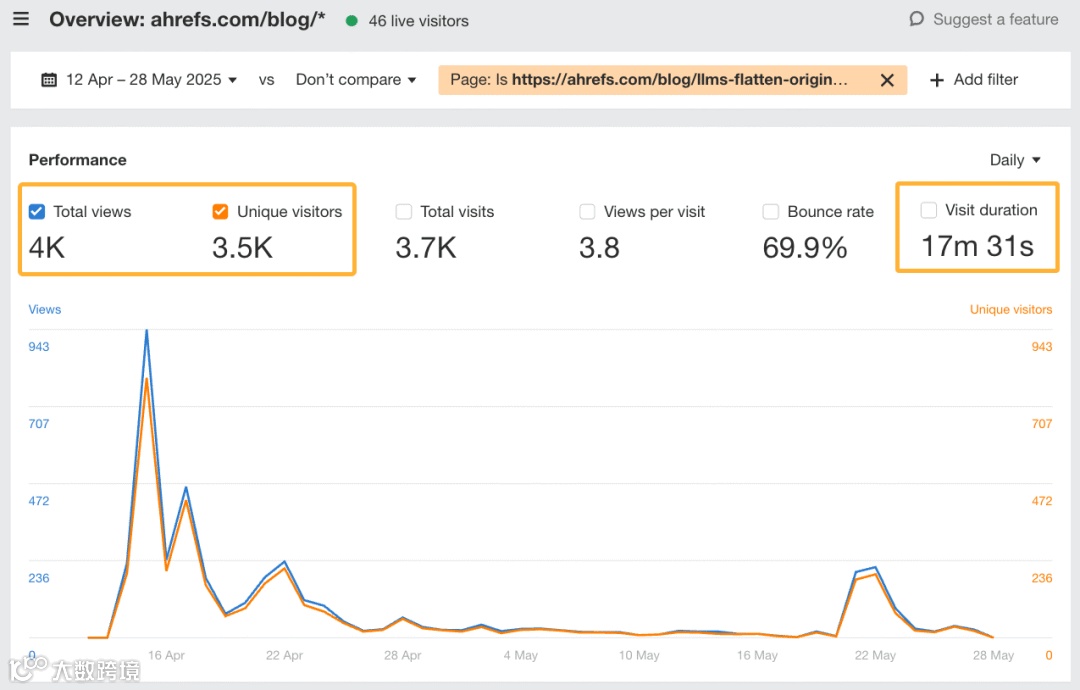Click the 3.7K total visits value
The width and height of the screenshot is (1080, 690).
pos(426,247)
